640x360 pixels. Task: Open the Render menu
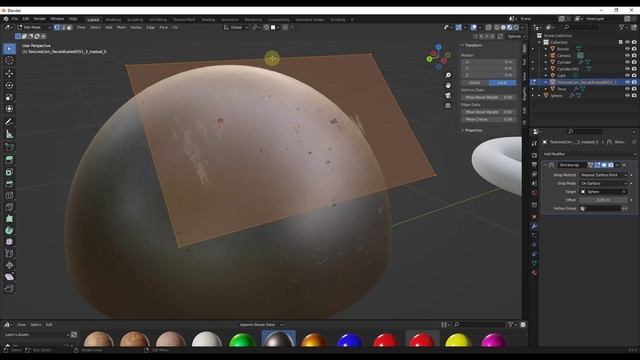pyautogui.click(x=40, y=19)
